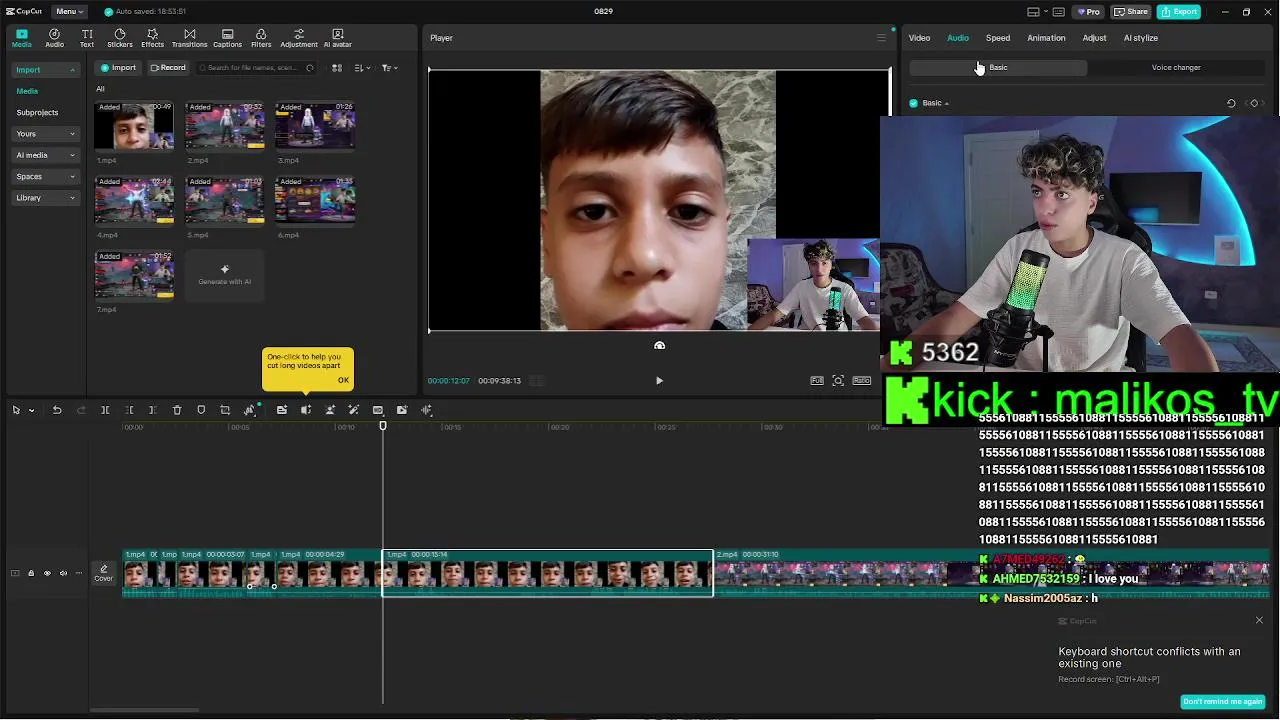Expand the Yours sidebar section
The image size is (1280, 720).
tap(45, 134)
